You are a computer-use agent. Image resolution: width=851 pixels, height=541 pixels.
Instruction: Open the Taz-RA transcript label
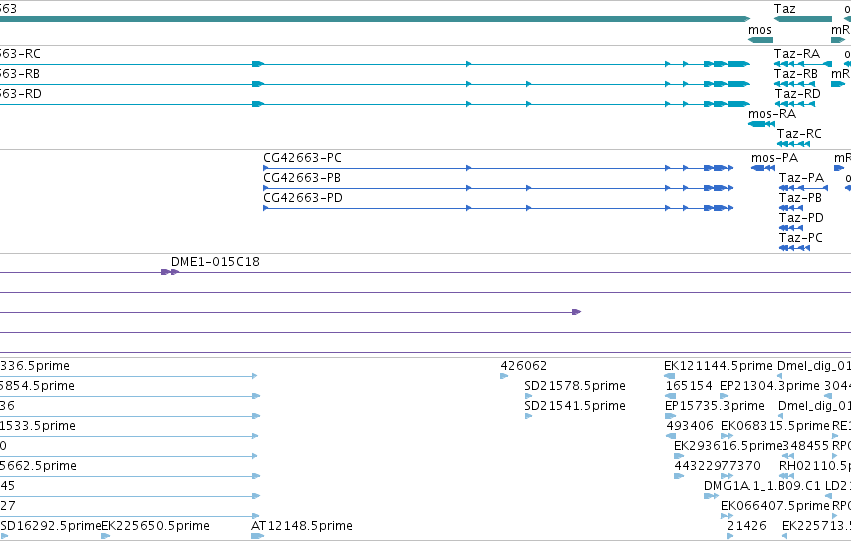797,54
